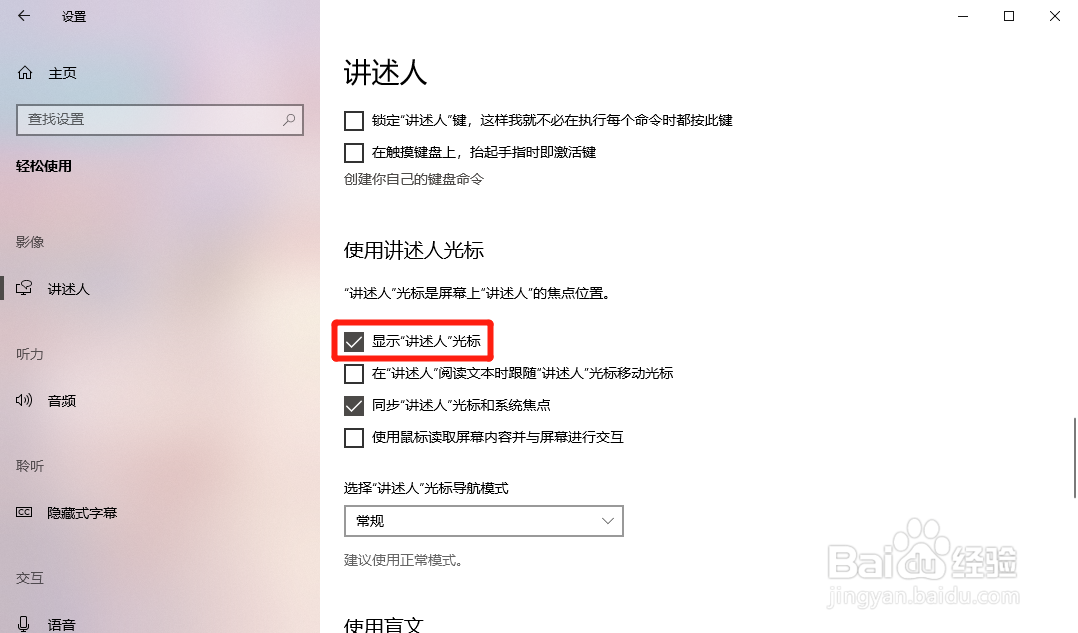The height and width of the screenshot is (633, 1078).
Task: Open the 隐藏式字幕 CC icon
Action: (x=24, y=512)
